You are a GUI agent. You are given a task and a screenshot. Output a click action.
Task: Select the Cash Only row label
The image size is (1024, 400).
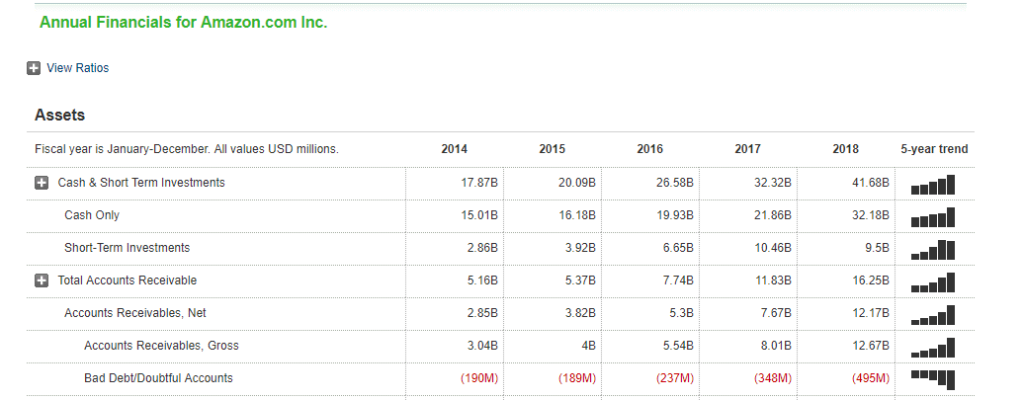tap(92, 215)
